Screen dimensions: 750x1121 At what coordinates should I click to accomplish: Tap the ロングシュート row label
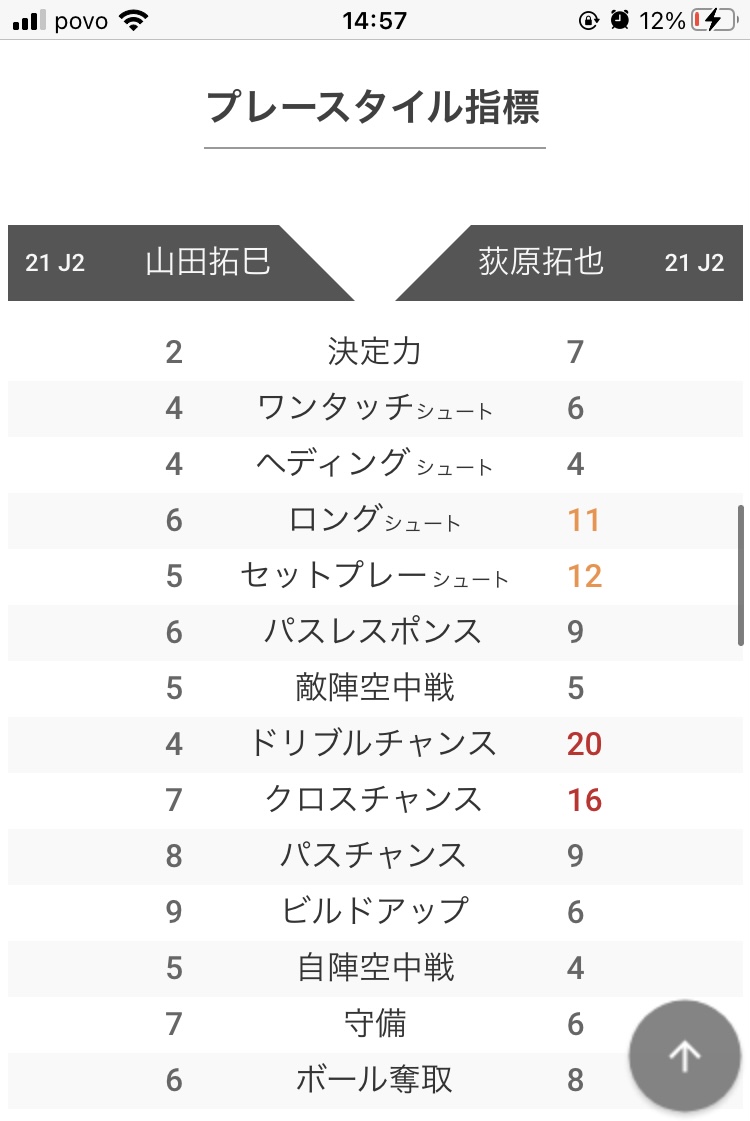tap(374, 520)
